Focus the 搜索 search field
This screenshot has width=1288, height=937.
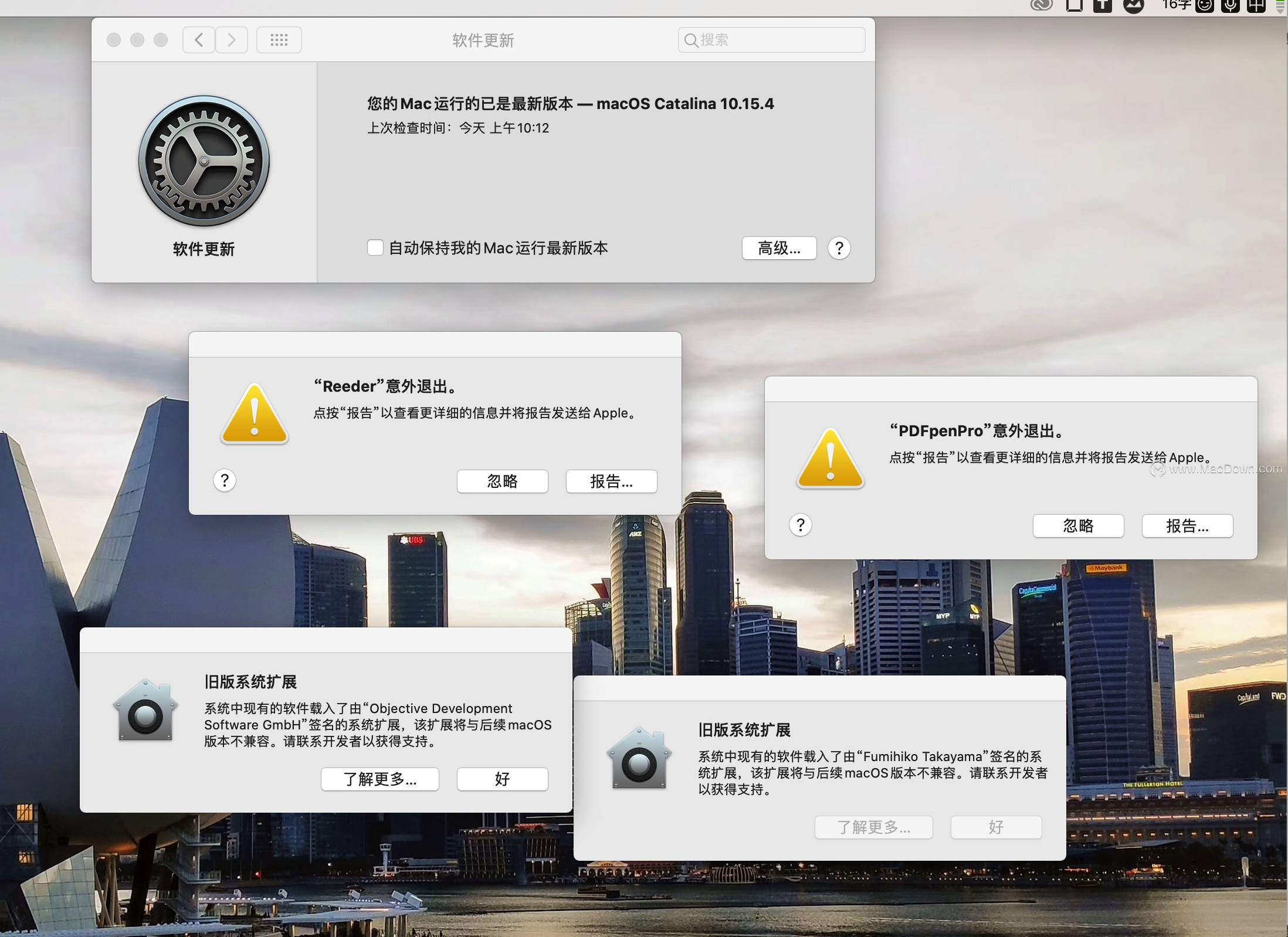point(772,40)
